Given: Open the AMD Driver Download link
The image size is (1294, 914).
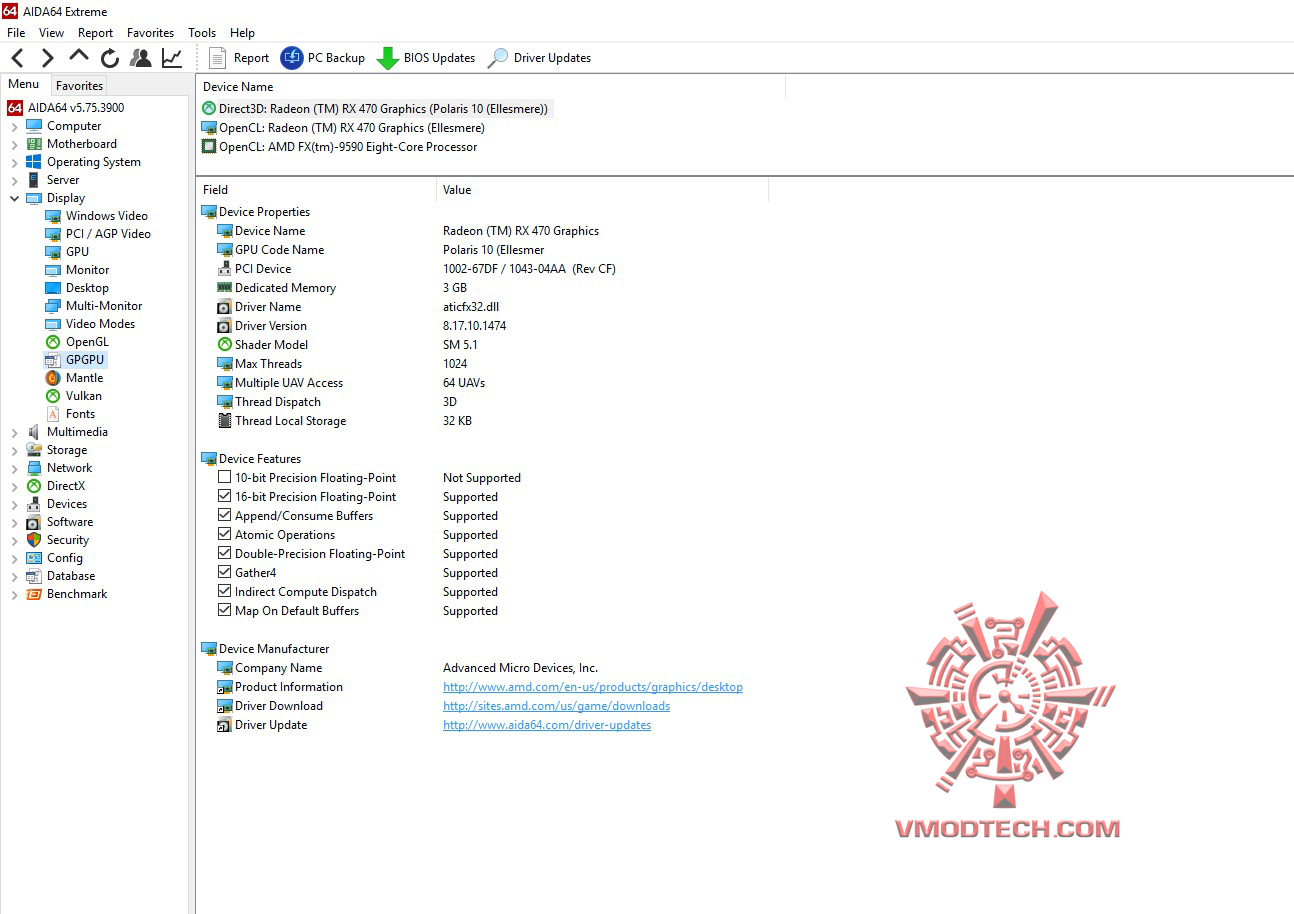Looking at the screenshot, I should (x=557, y=706).
